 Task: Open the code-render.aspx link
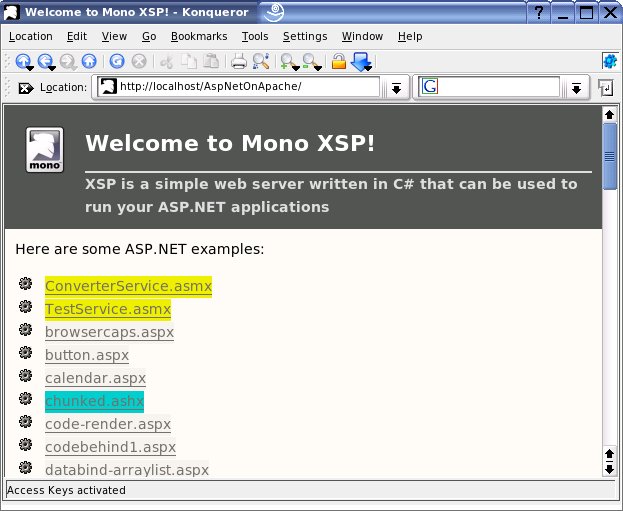108,424
